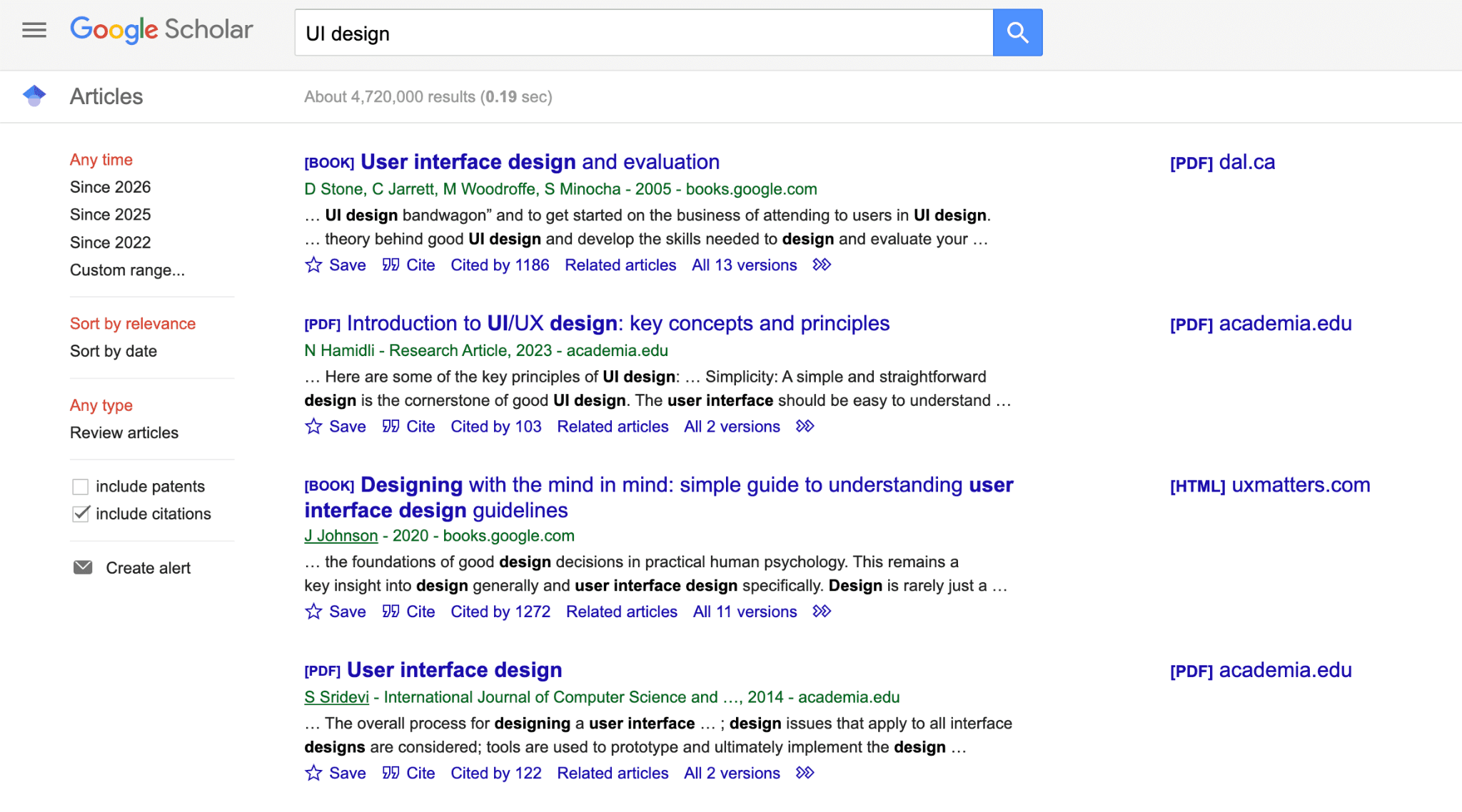The image size is (1462, 812).
Task: Open Related articles for 'Introduction to UI/UX design'
Action: point(612,427)
